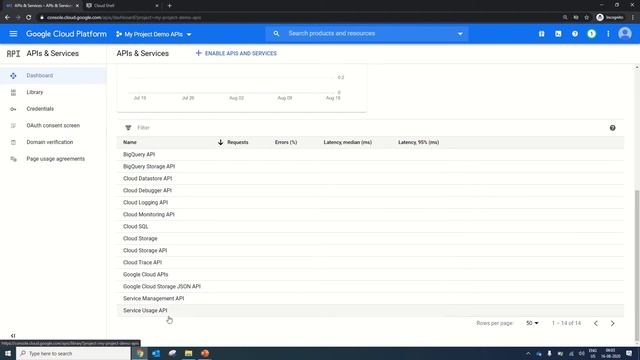Image resolution: width=640 pixels, height=360 pixels.
Task: Click the Library sidebar icon
Action: pos(13,93)
